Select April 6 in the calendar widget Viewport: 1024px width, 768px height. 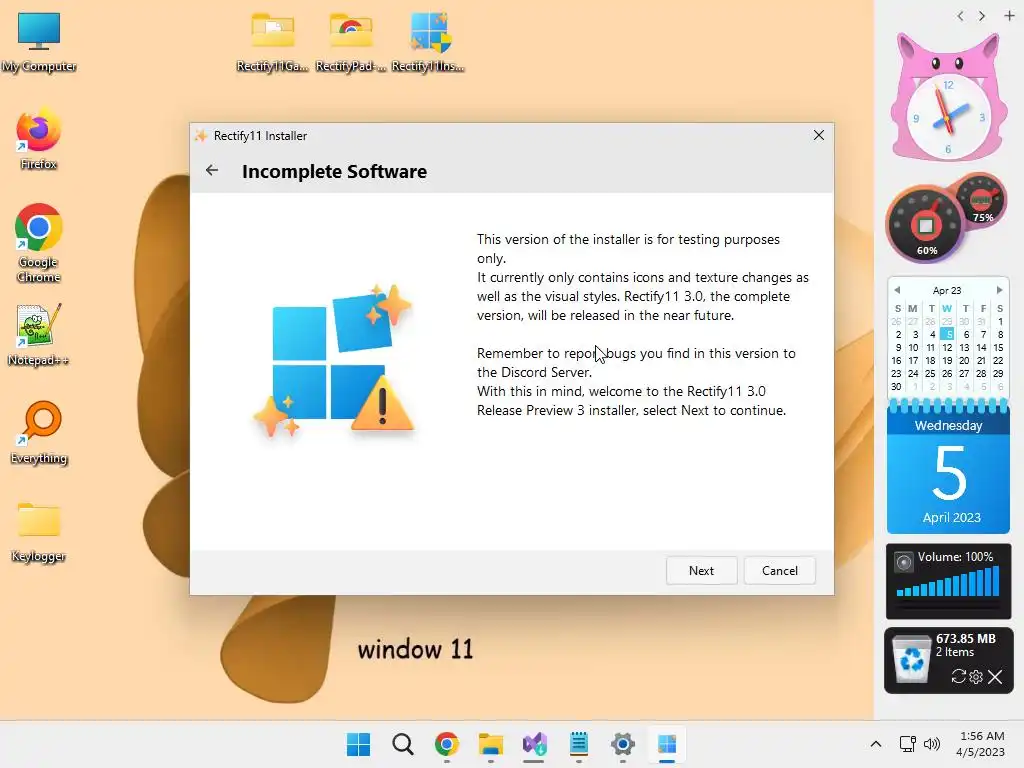pos(966,334)
